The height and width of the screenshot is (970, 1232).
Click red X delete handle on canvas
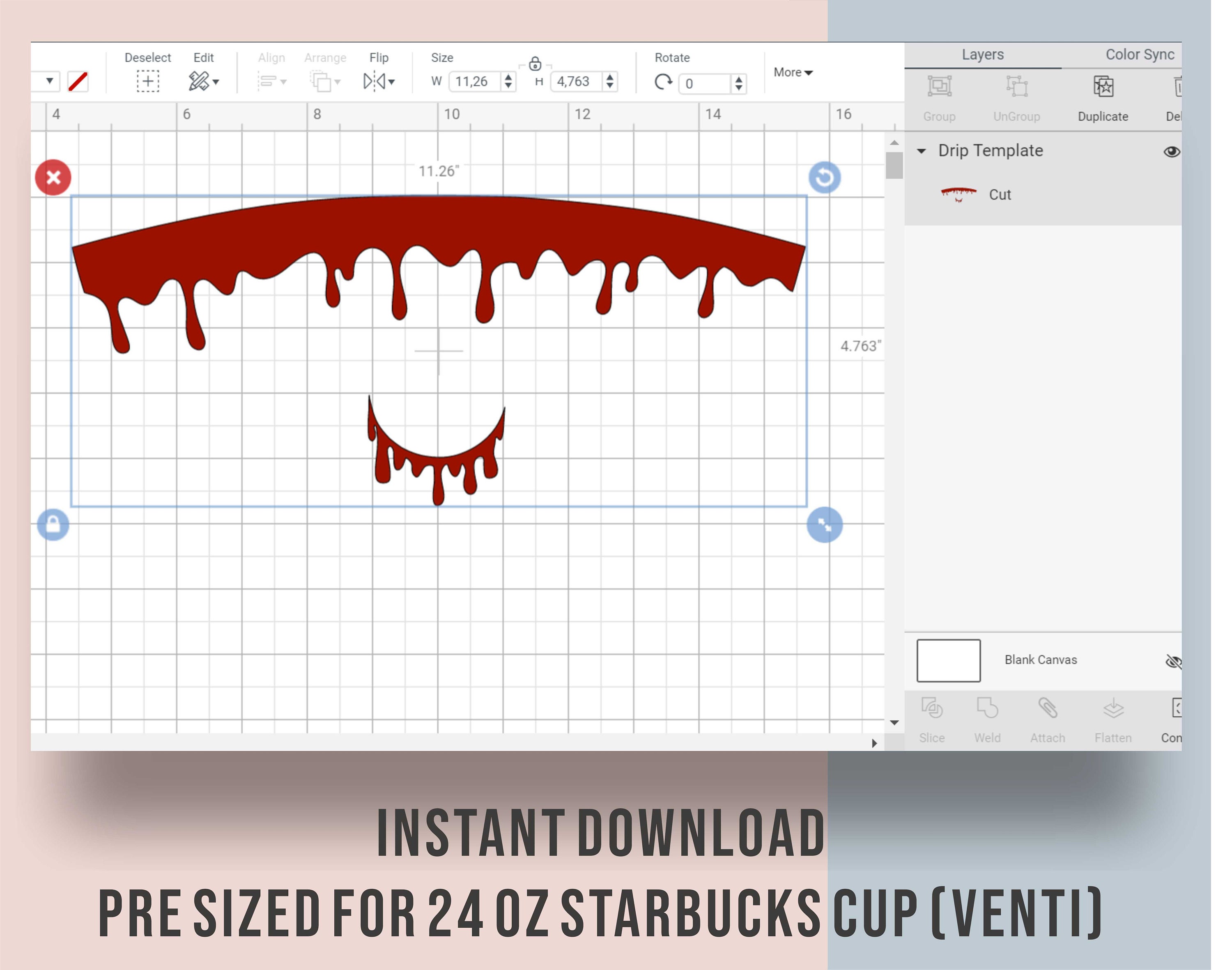pyautogui.click(x=53, y=177)
